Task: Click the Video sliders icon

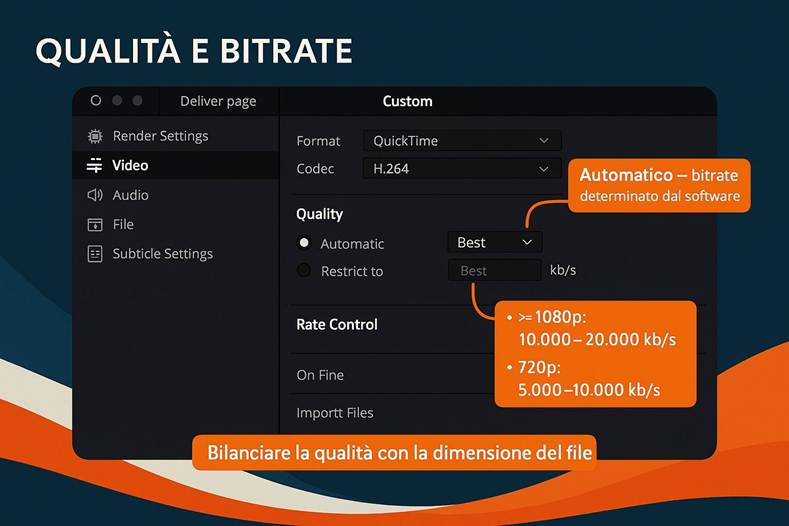Action: tap(94, 165)
